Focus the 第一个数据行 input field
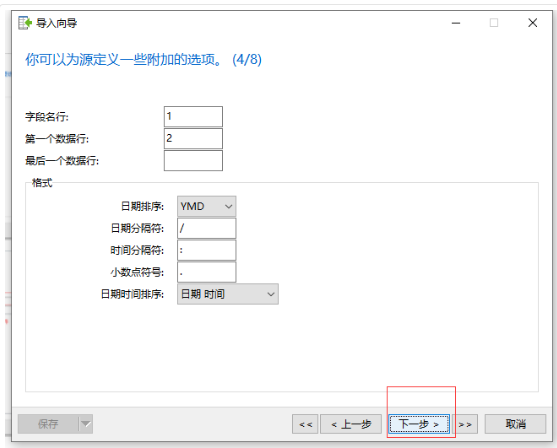557x448 pixels. tap(193, 138)
